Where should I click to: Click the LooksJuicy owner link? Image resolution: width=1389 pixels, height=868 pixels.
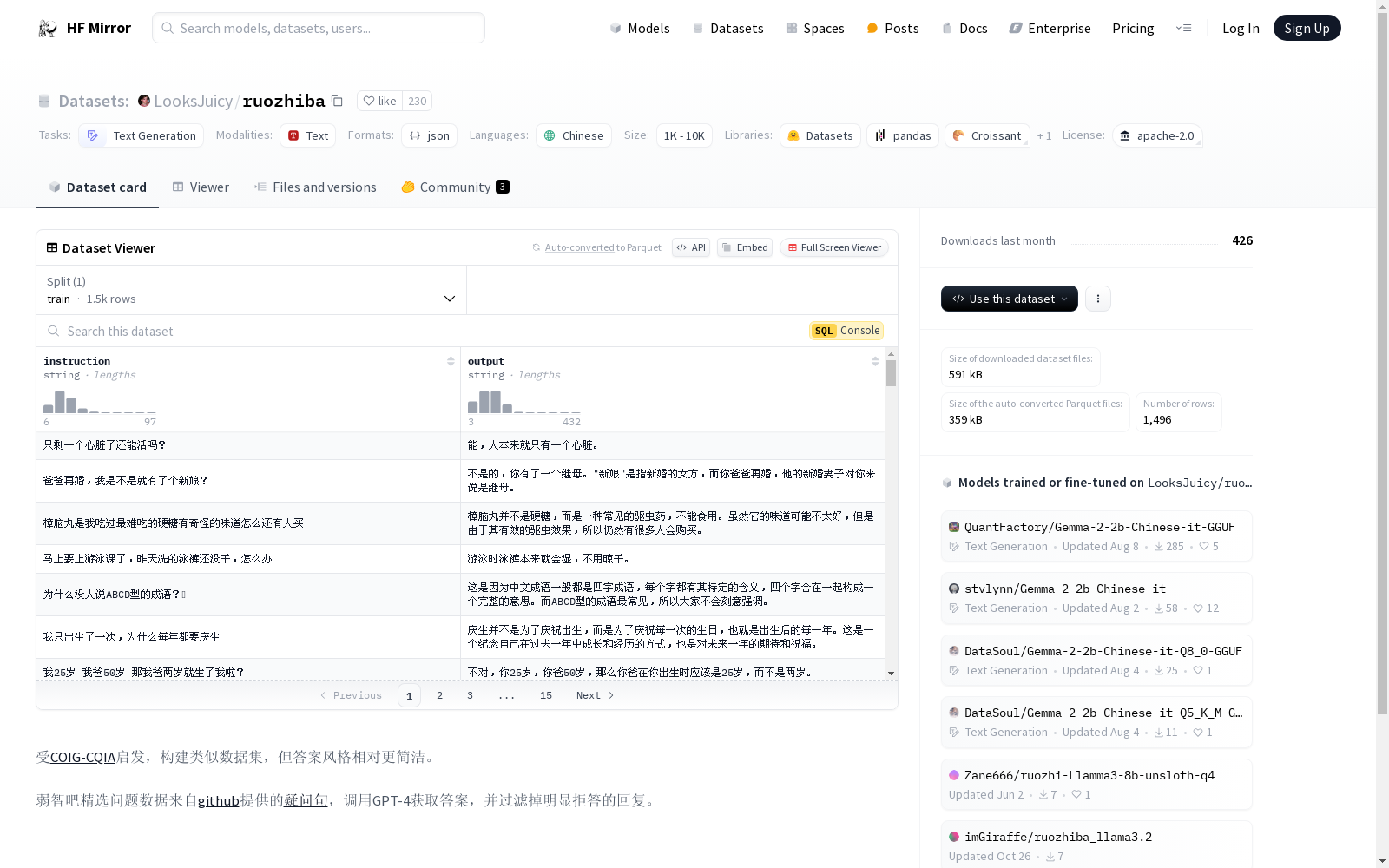(193, 101)
